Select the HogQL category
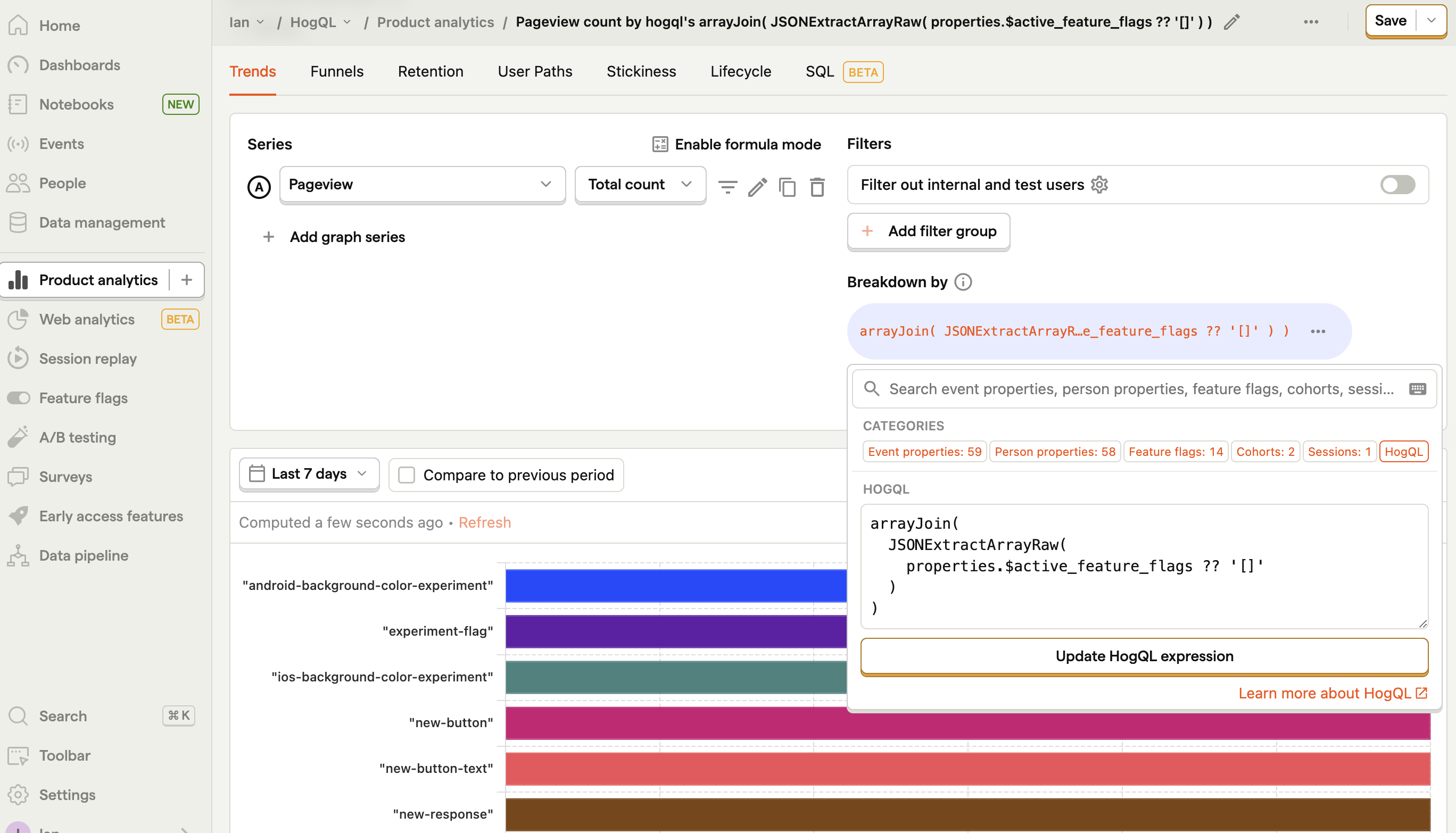 pos(1403,452)
